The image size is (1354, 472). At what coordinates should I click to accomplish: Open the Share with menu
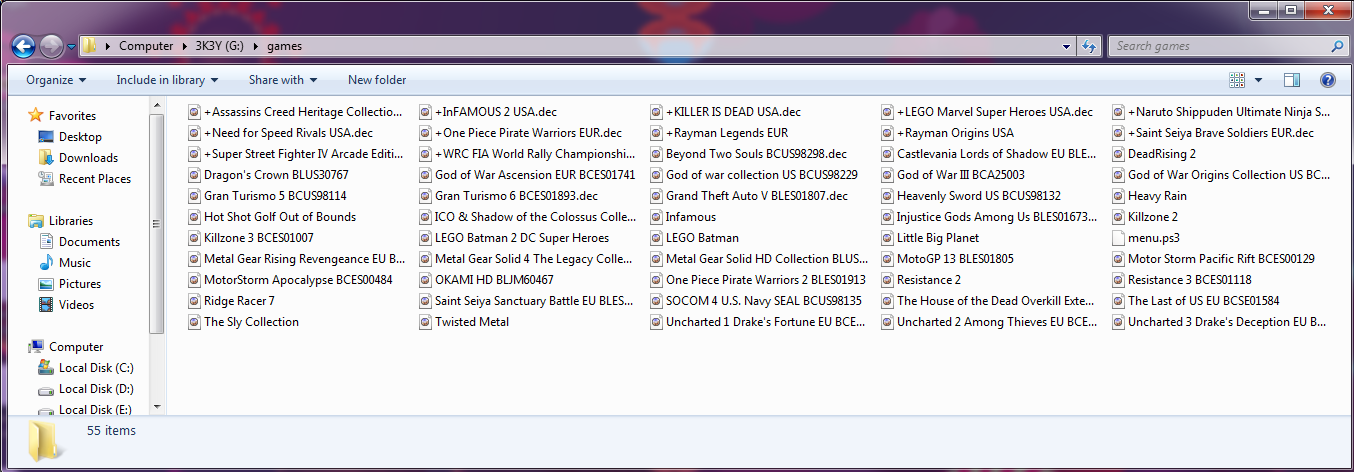click(283, 80)
